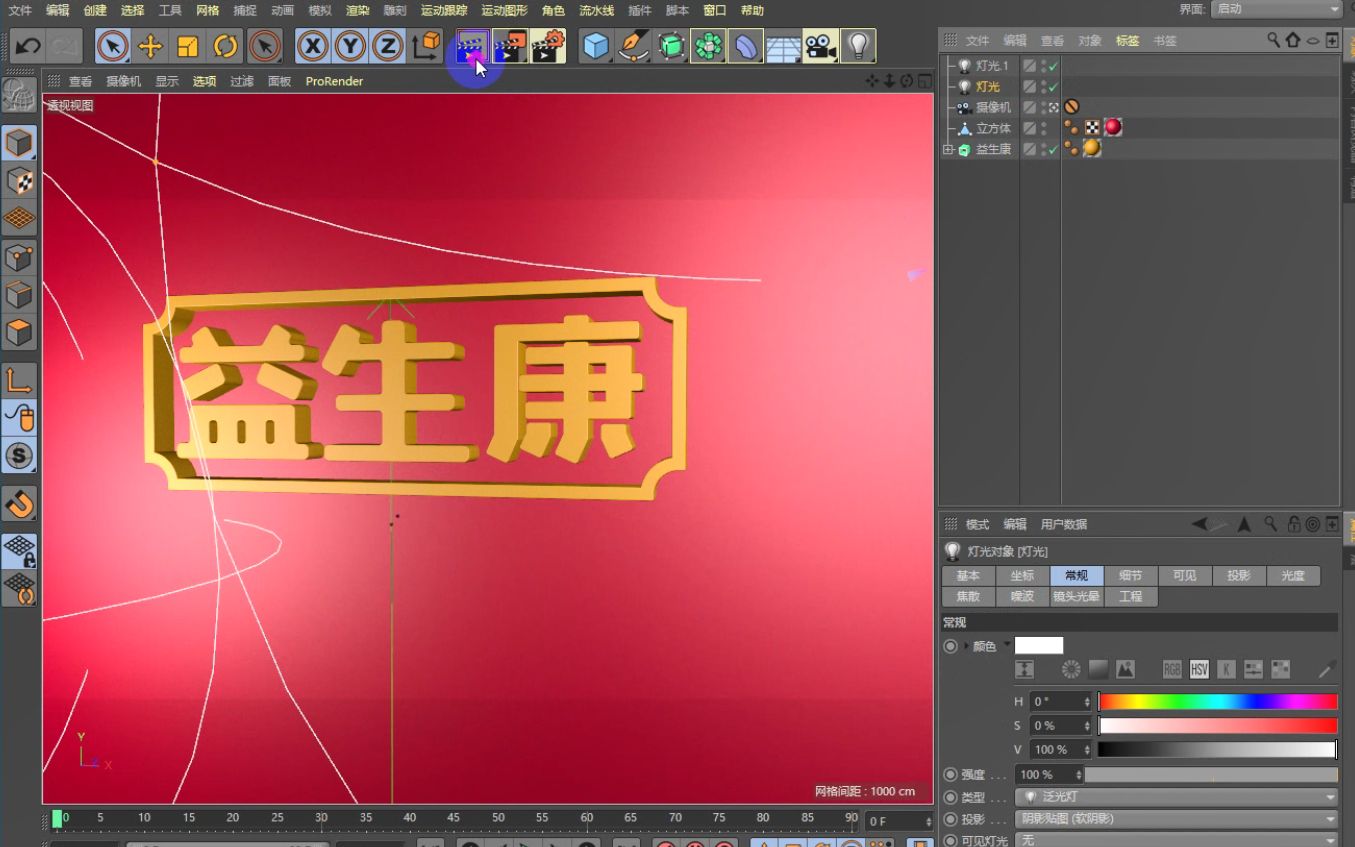Open the 类型 dropdown showing 泛光灯
The height and width of the screenshot is (847, 1355).
(1175, 796)
